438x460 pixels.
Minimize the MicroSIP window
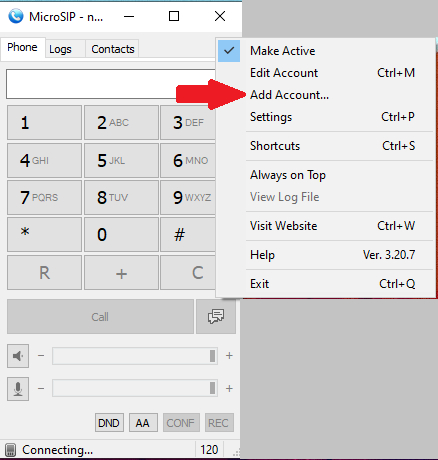point(129,16)
